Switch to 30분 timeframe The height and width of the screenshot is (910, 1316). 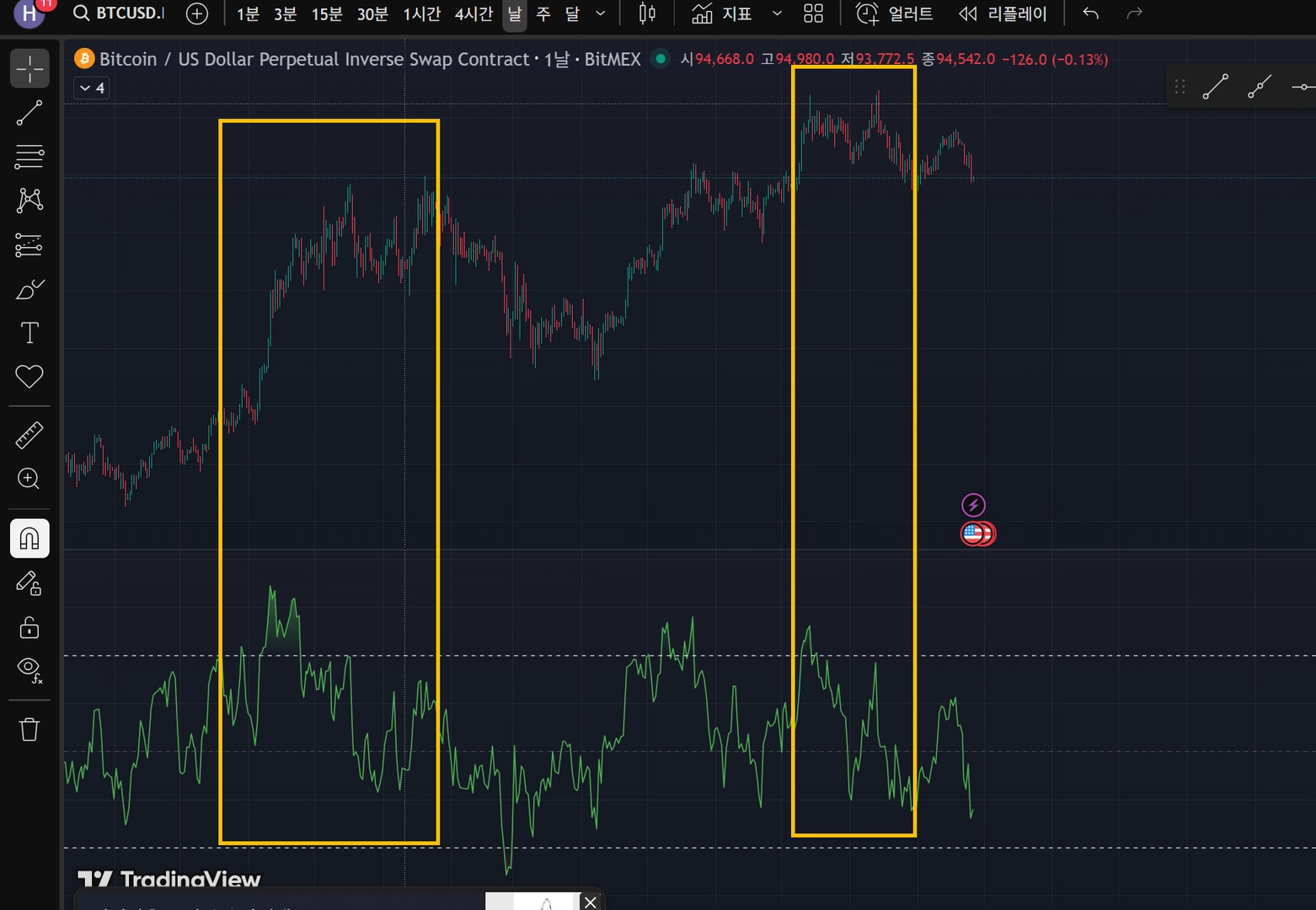tap(372, 14)
